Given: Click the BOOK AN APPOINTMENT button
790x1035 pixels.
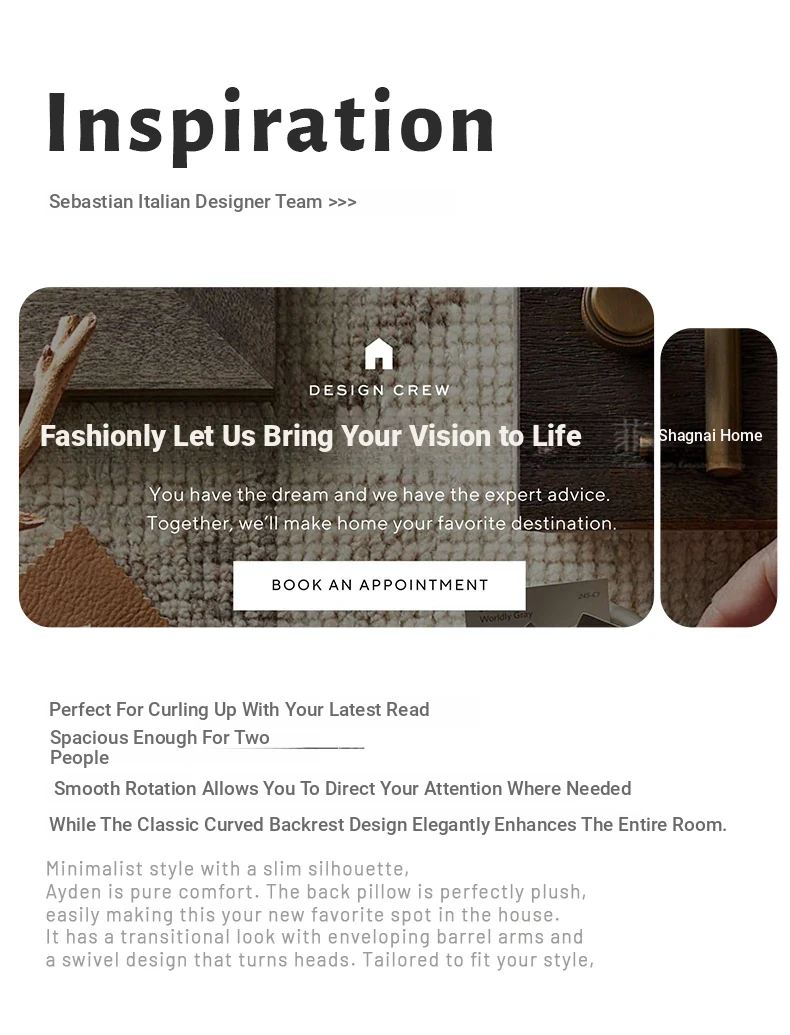Looking at the screenshot, I should point(379,585).
